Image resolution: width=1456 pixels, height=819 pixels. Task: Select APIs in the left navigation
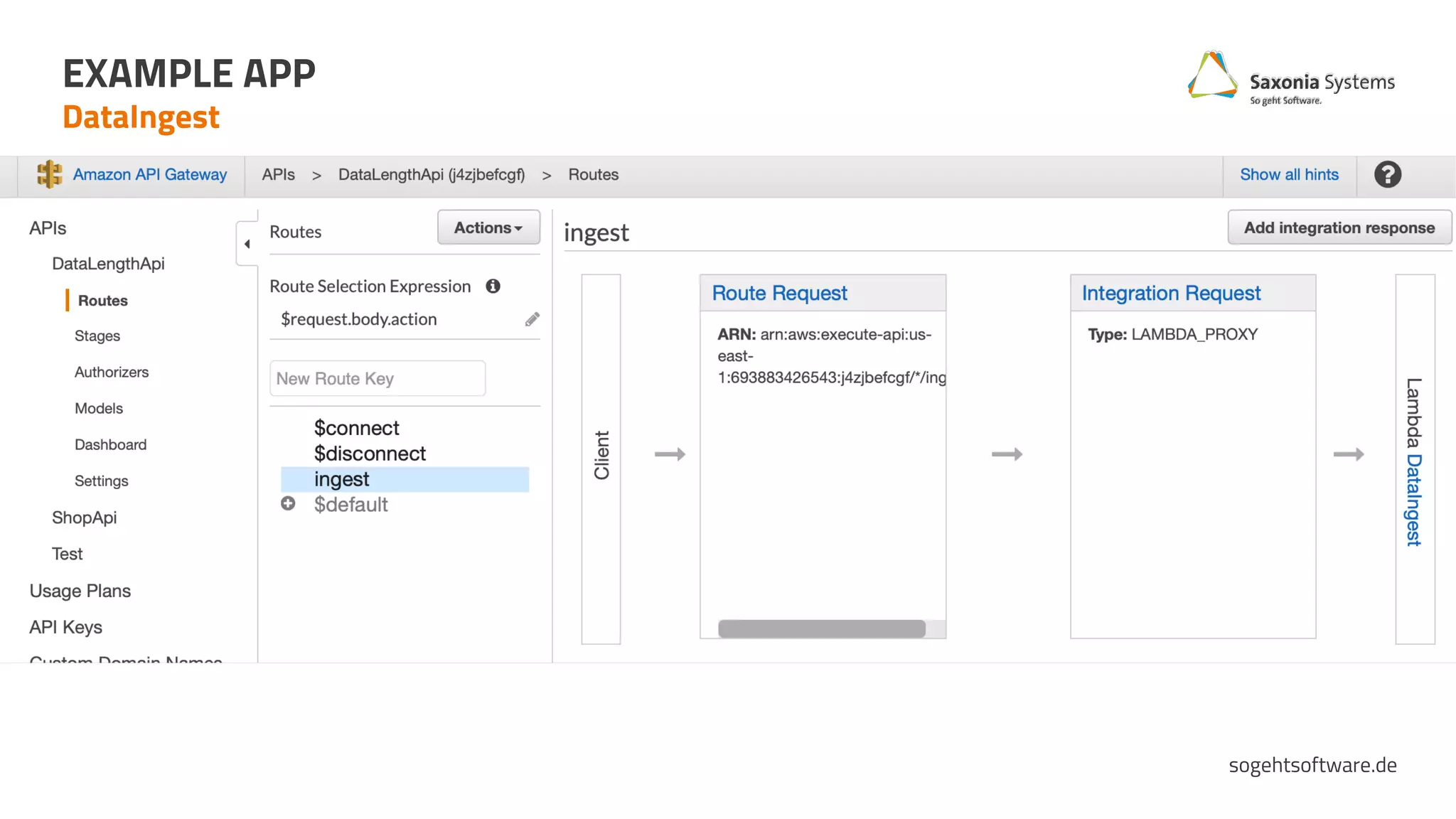click(48, 228)
